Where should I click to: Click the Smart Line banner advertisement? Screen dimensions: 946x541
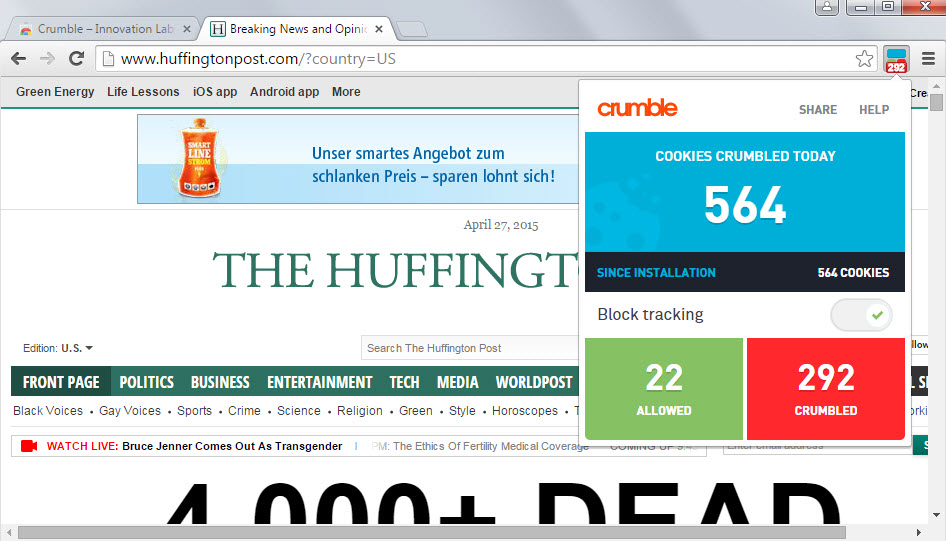(358, 159)
